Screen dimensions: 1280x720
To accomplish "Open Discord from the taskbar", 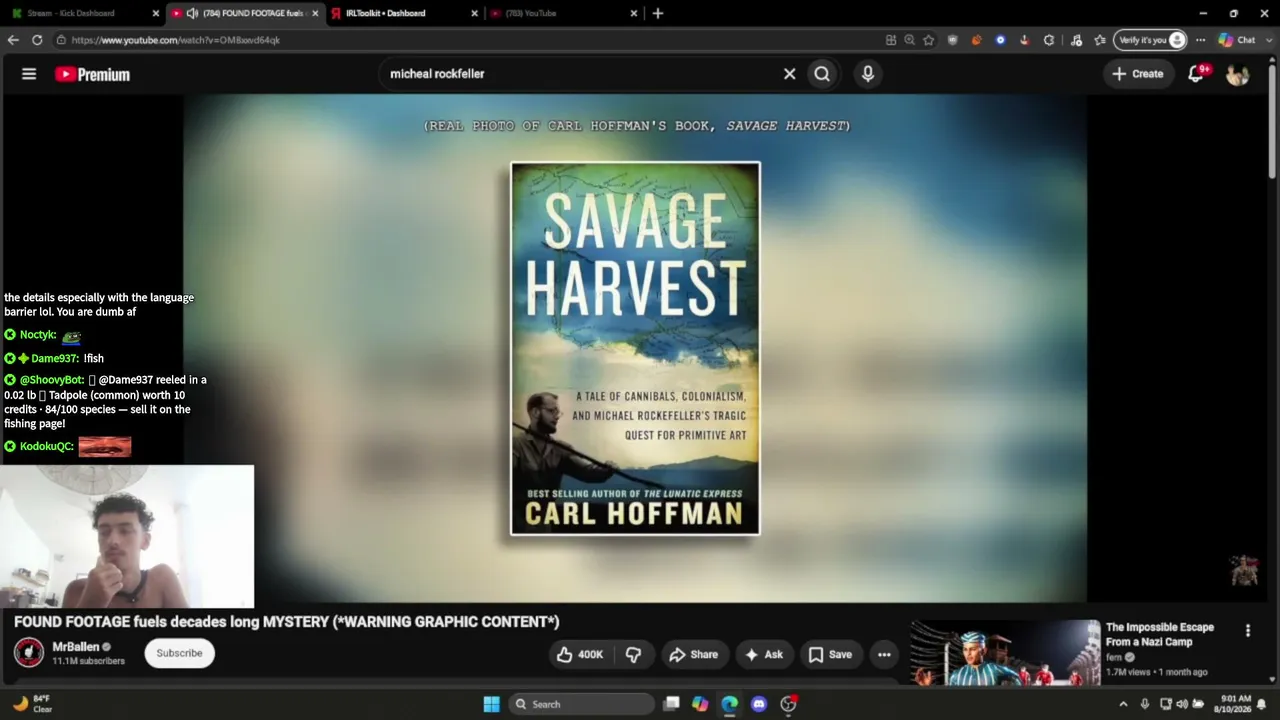I will [x=759, y=704].
